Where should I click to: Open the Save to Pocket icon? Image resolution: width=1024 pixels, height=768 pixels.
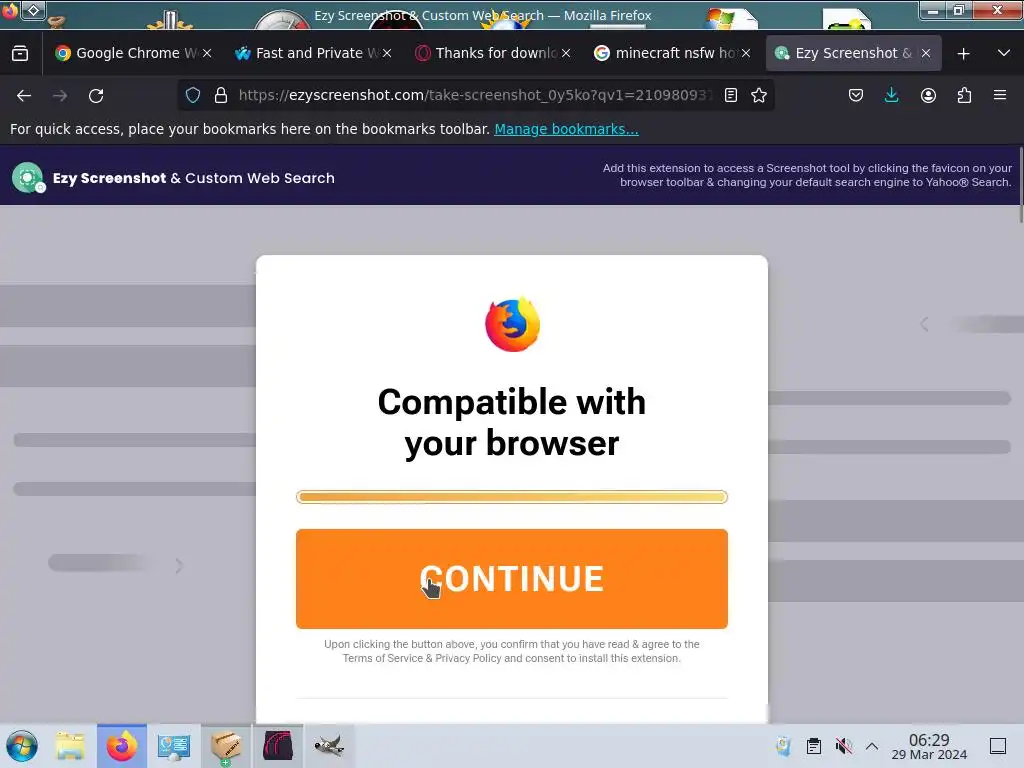856,95
